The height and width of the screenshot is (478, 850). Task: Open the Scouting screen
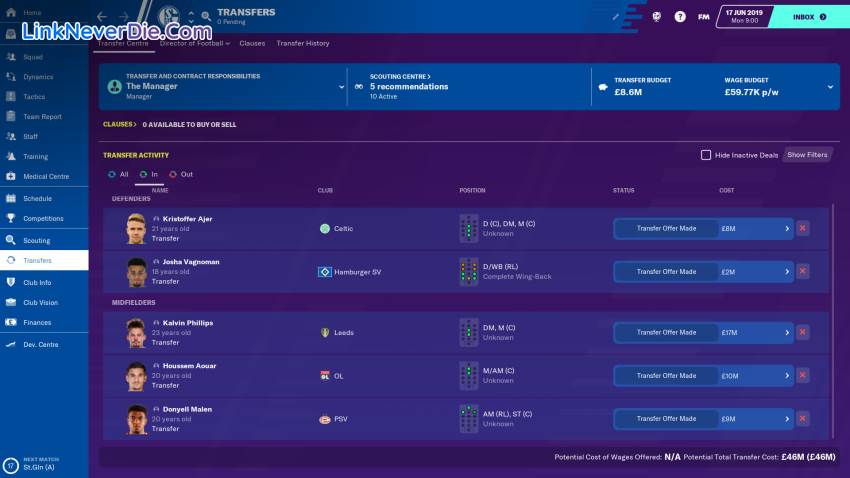tap(43, 240)
